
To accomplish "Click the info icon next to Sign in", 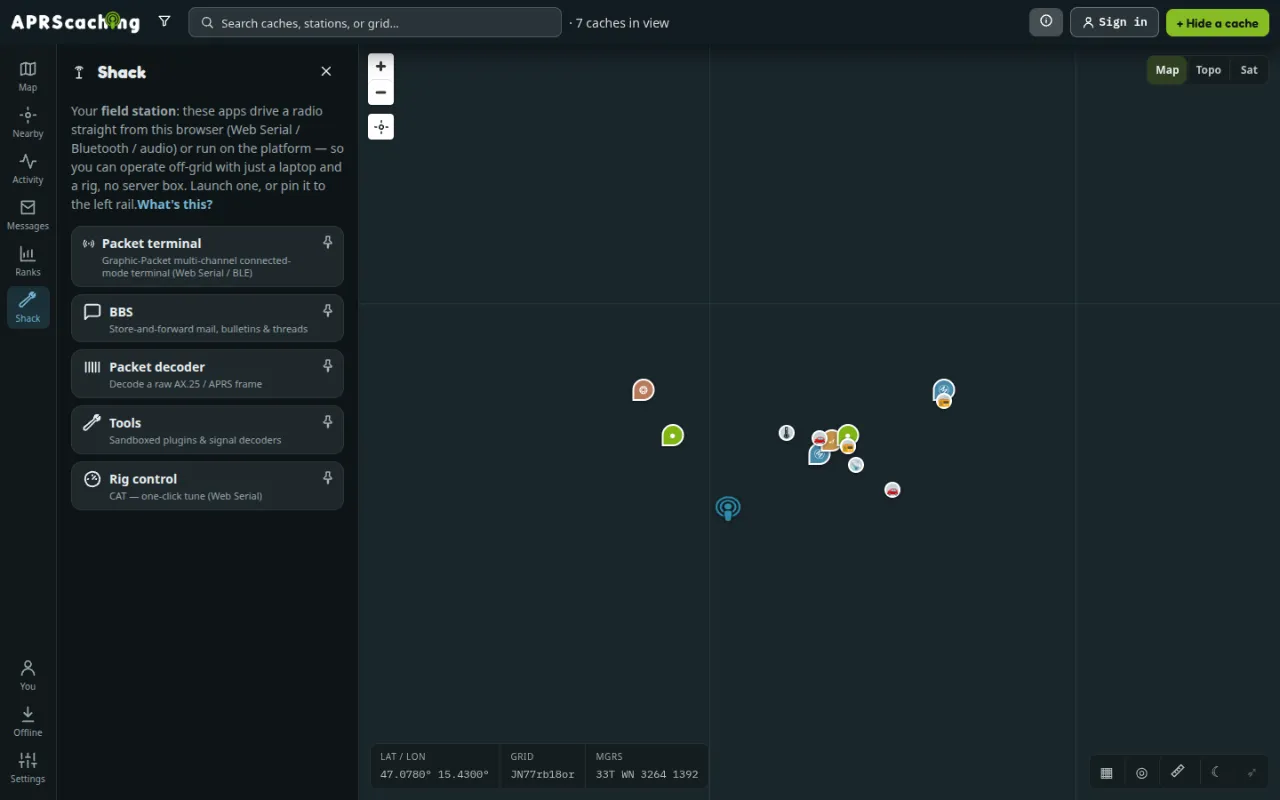I will [1046, 22].
